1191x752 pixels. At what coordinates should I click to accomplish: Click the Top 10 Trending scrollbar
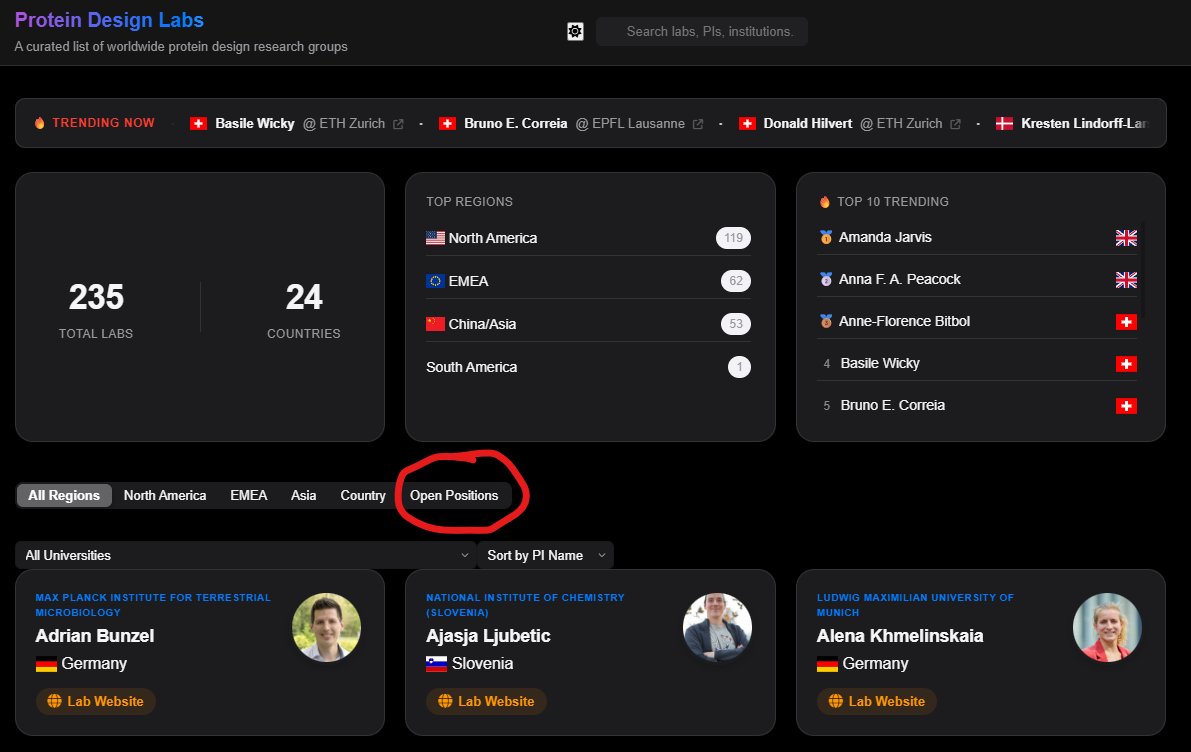coord(1141,268)
